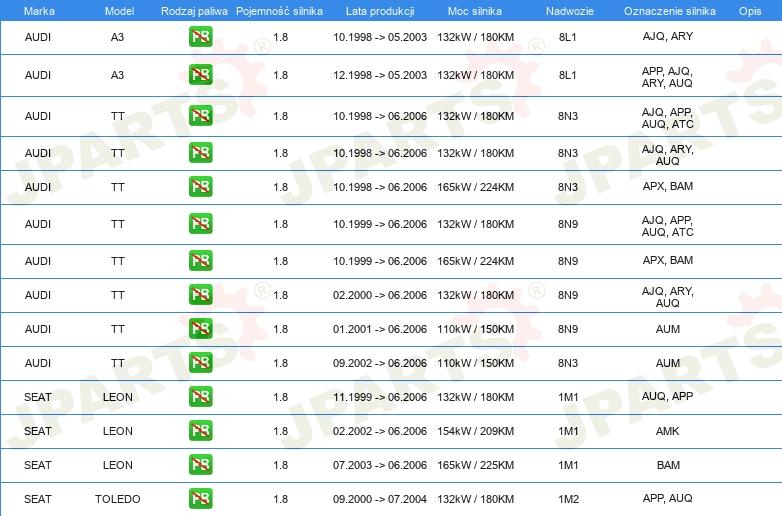Image resolution: width=782 pixels, height=516 pixels.
Task: Click LEON model cell in 07.2003 row
Action: (x=118, y=465)
